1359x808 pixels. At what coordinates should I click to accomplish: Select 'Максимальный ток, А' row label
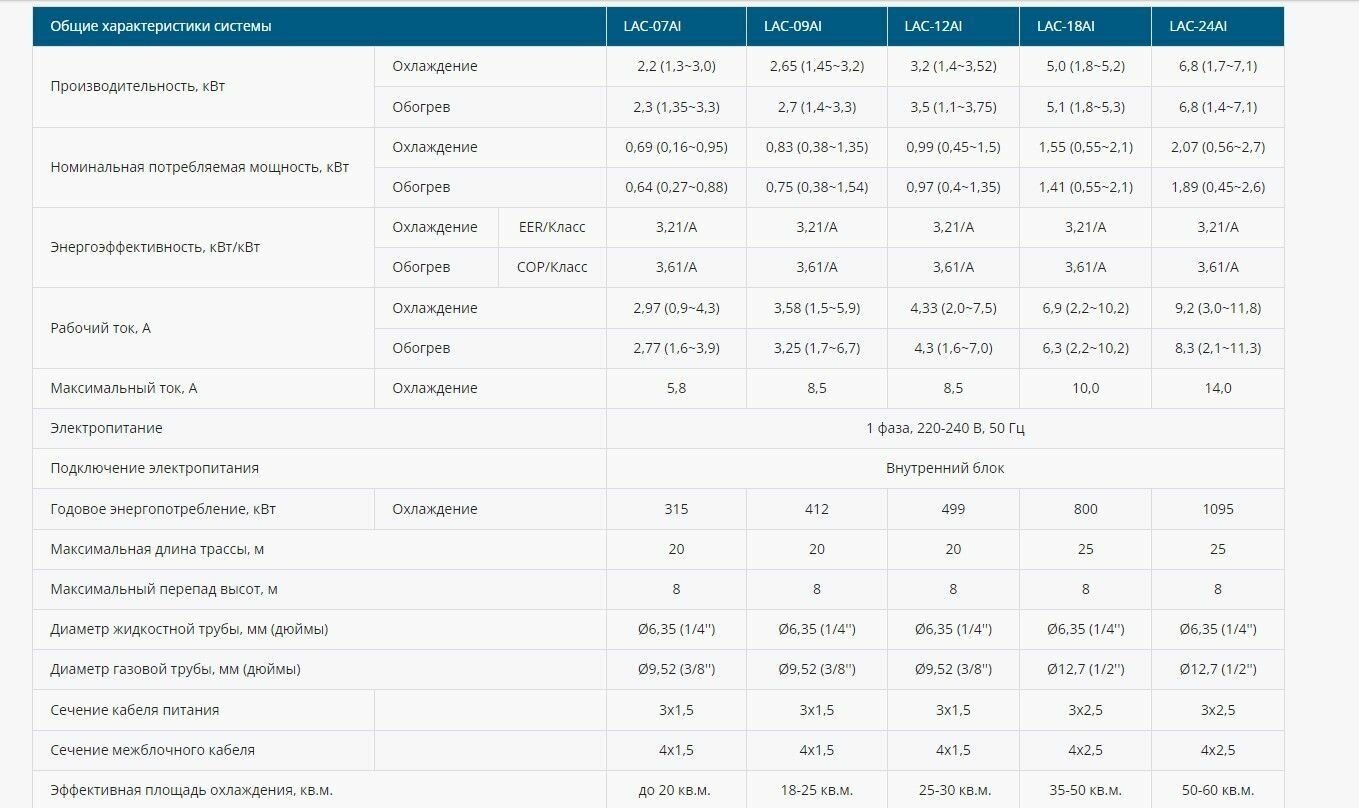coord(124,388)
